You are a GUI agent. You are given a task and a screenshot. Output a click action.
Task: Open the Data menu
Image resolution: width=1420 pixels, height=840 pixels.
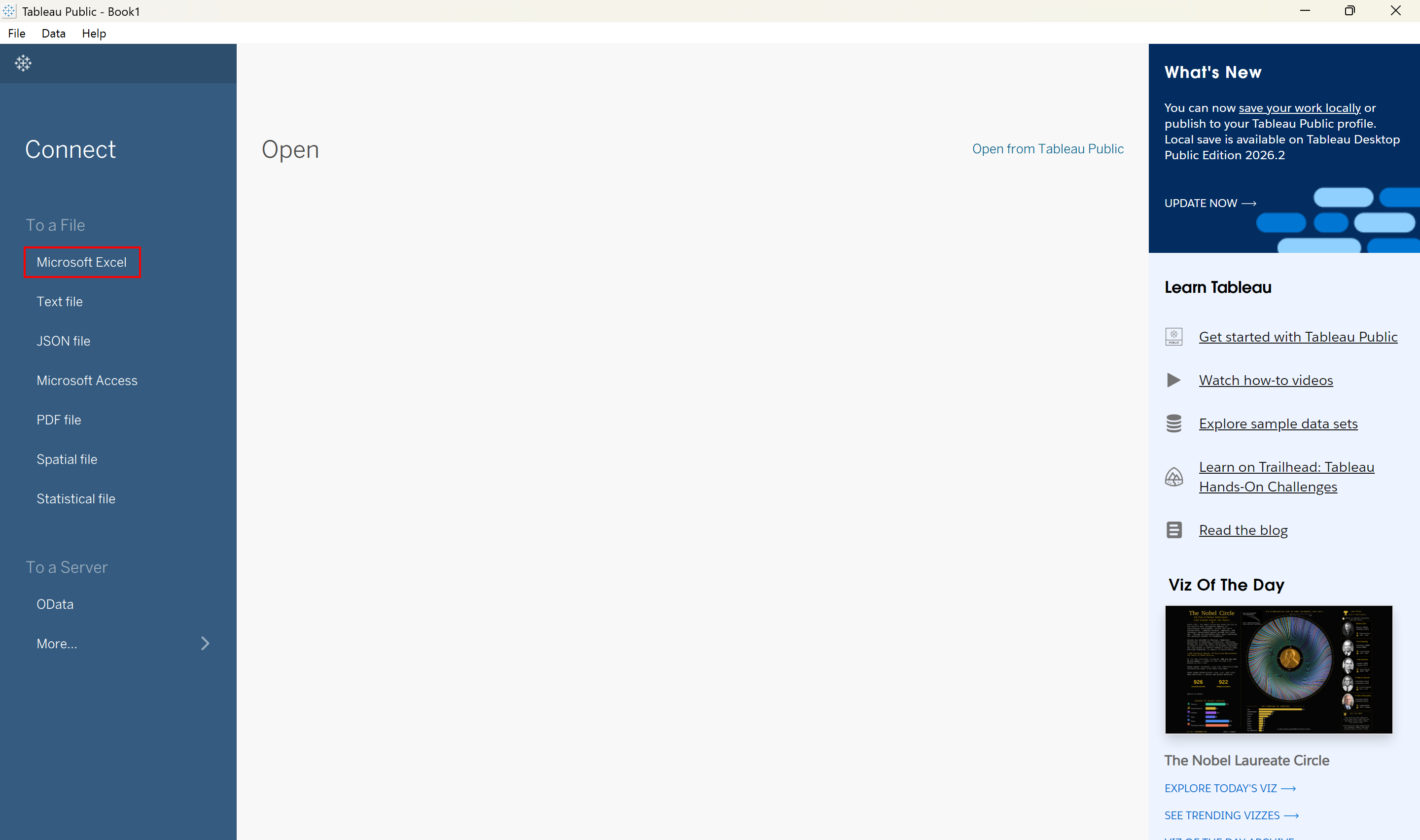(54, 34)
